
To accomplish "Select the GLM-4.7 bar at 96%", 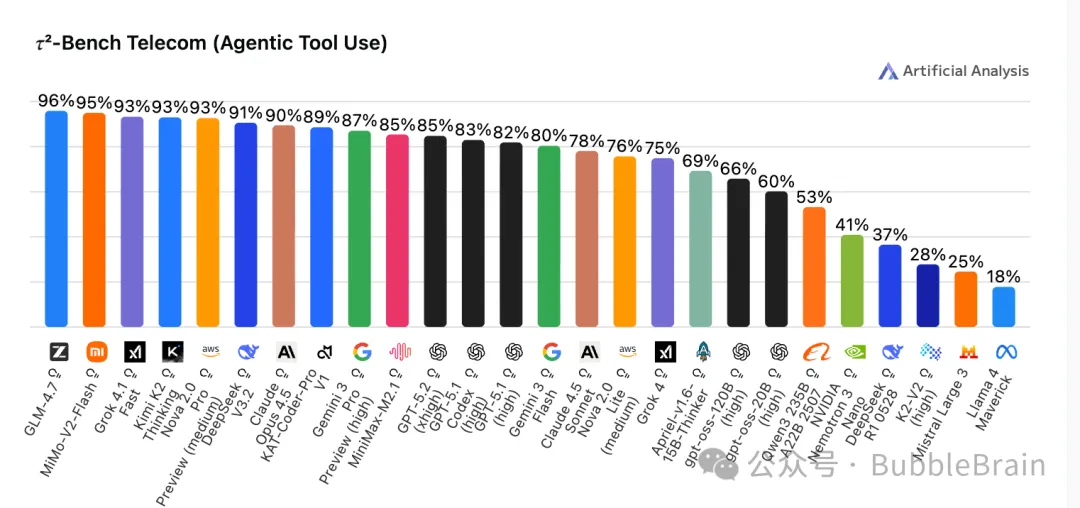I will (x=57, y=218).
